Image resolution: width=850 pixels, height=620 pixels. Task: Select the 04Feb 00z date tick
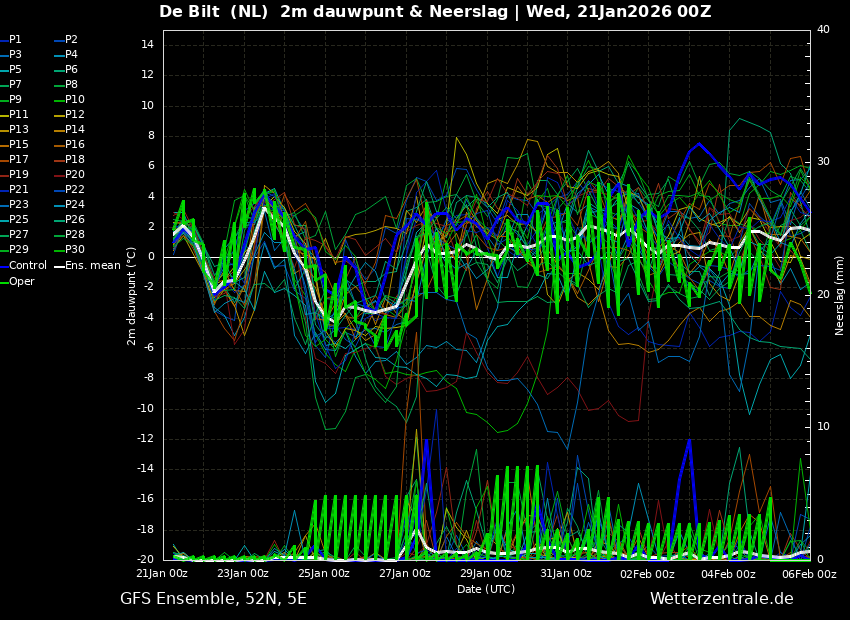pyautogui.click(x=727, y=573)
